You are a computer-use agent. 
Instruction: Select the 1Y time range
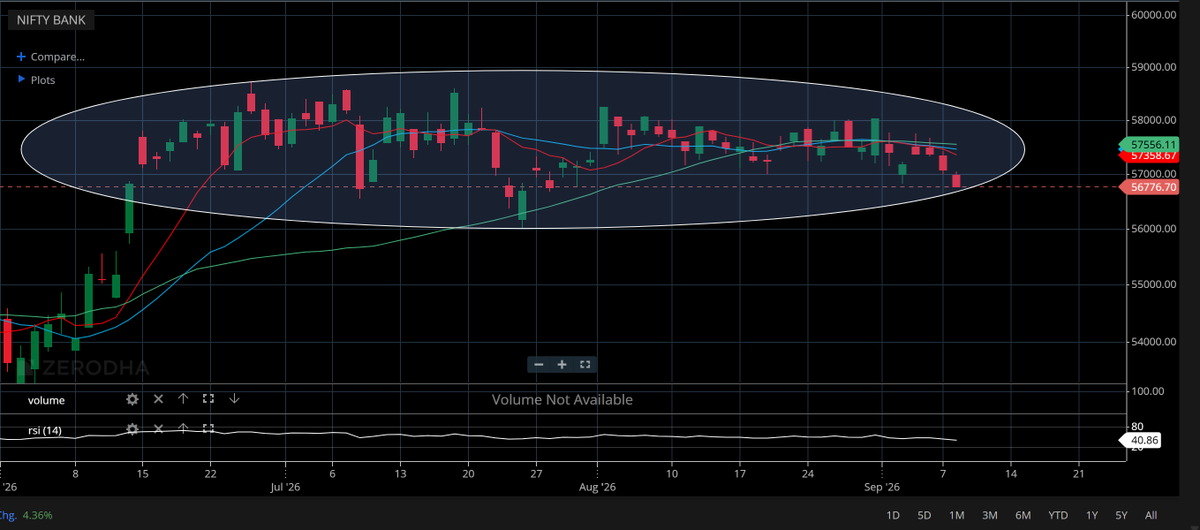1092,516
